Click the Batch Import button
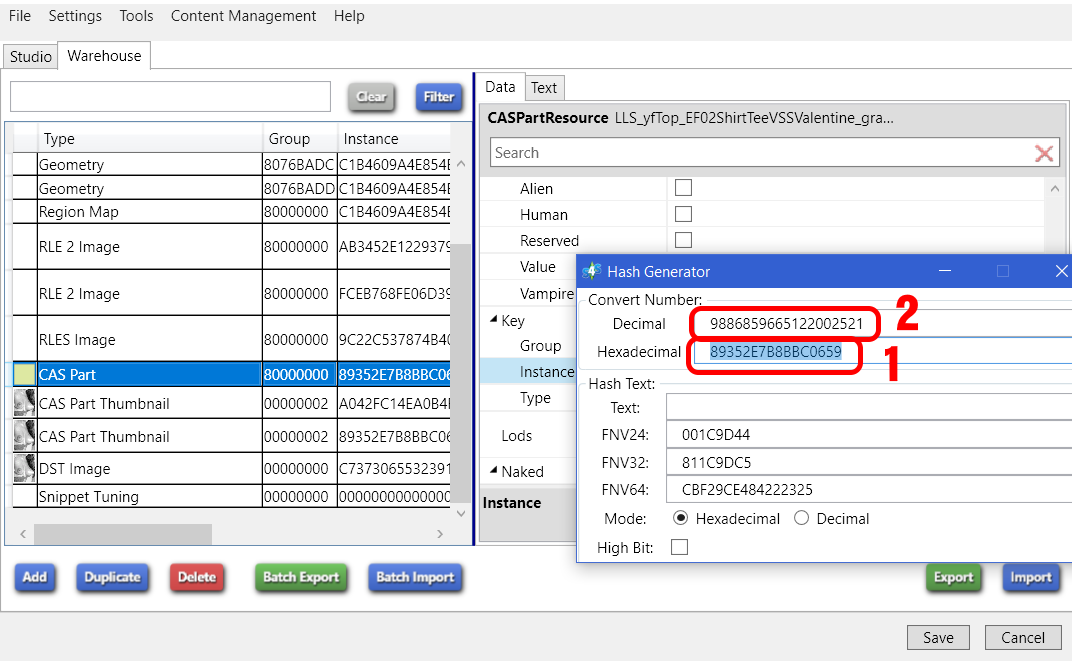This screenshot has height=661, width=1072. click(415, 577)
